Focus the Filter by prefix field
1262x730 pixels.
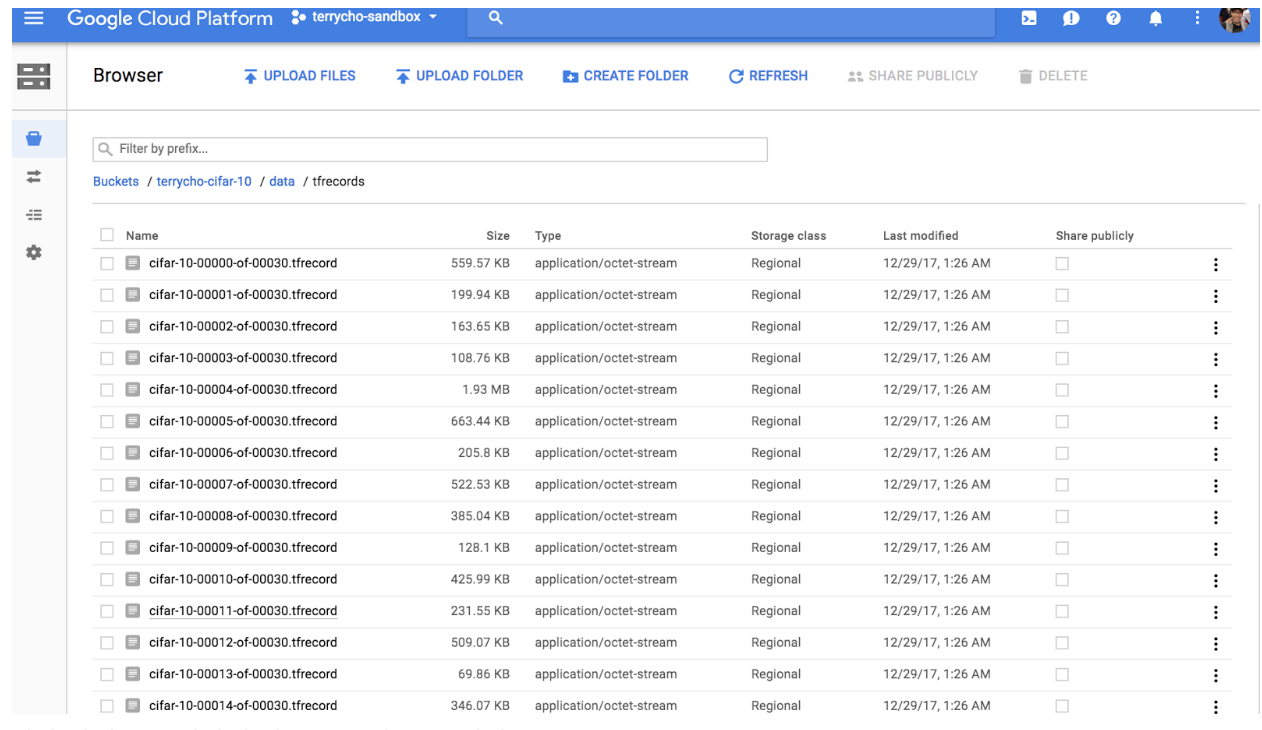point(430,149)
